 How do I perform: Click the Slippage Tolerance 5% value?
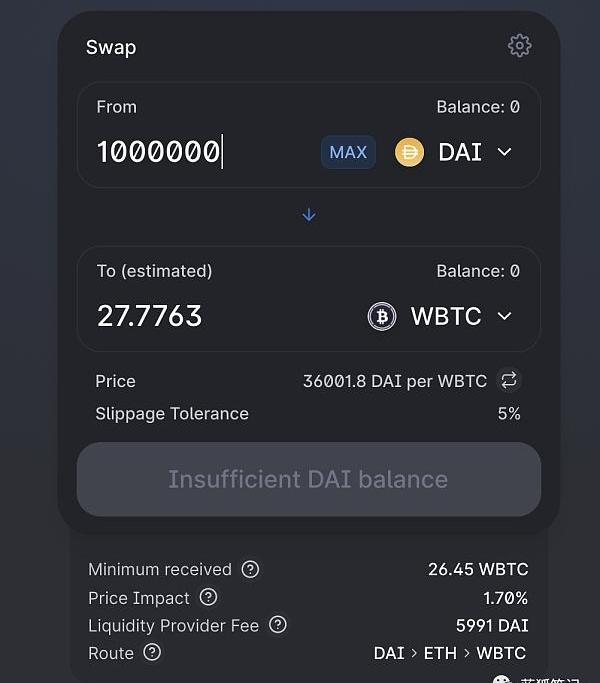[x=509, y=413]
